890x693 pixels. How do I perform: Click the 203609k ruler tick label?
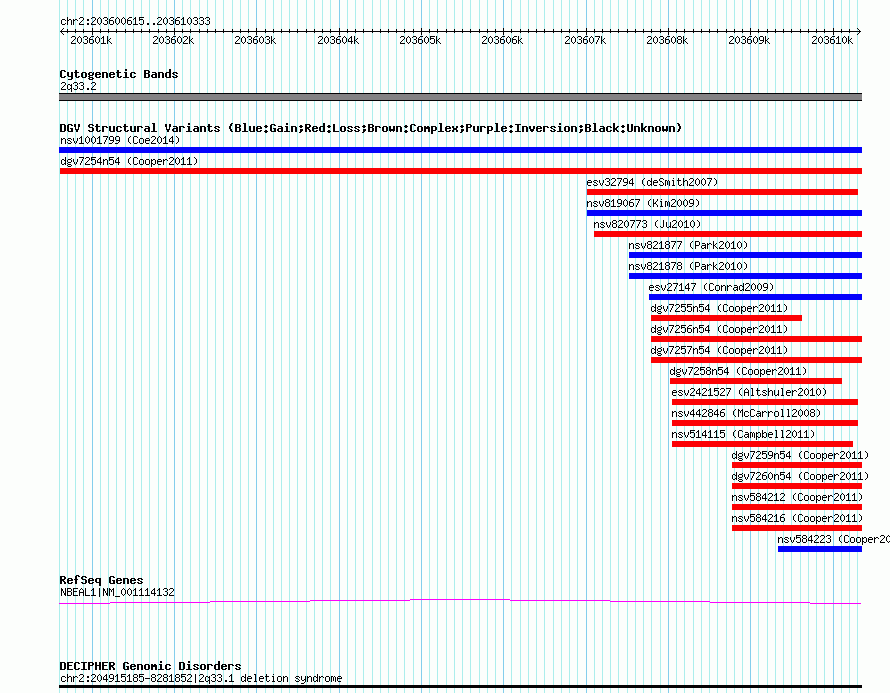[749, 40]
